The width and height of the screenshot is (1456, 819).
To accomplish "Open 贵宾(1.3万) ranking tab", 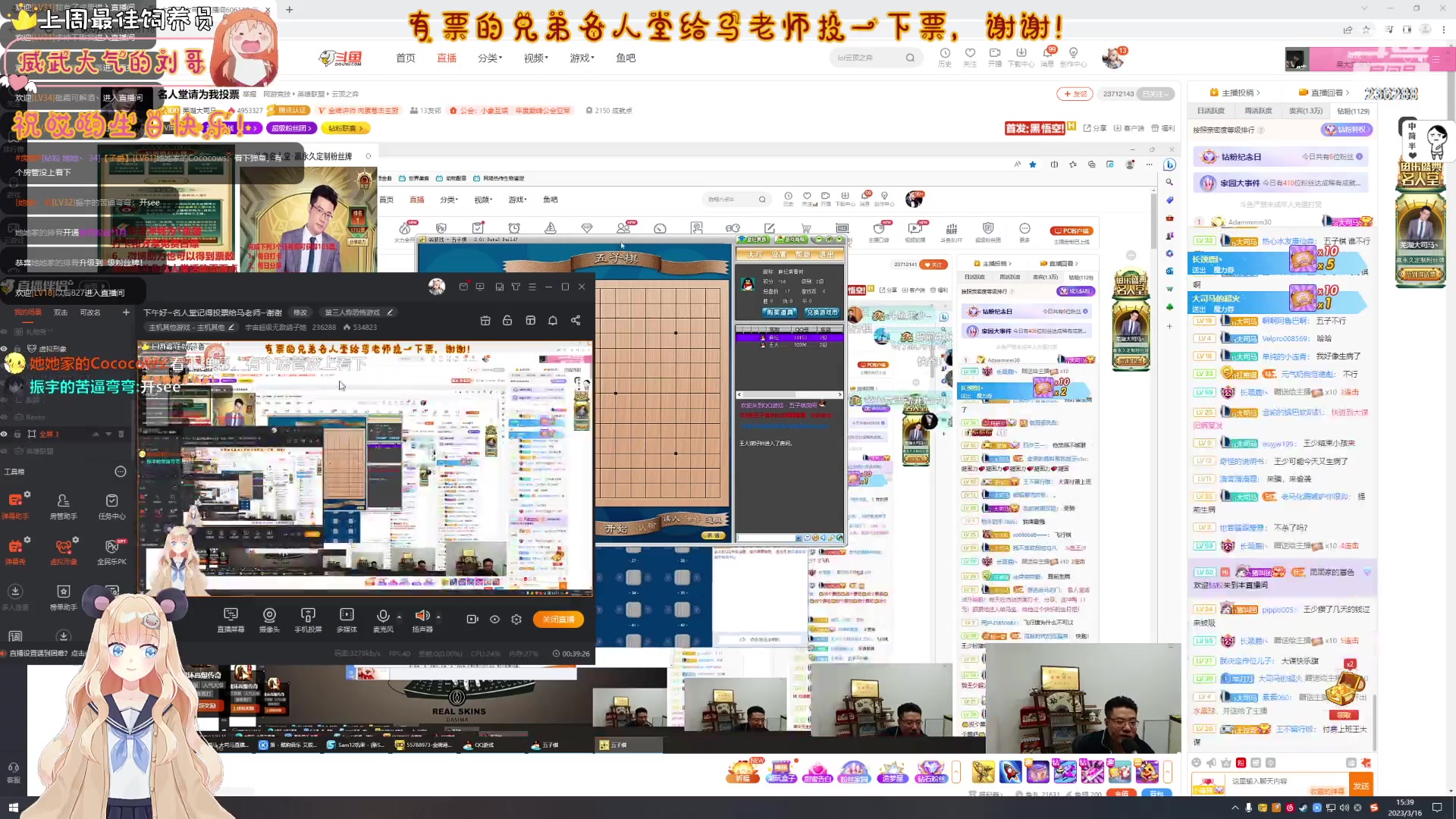I will 1306,111.
